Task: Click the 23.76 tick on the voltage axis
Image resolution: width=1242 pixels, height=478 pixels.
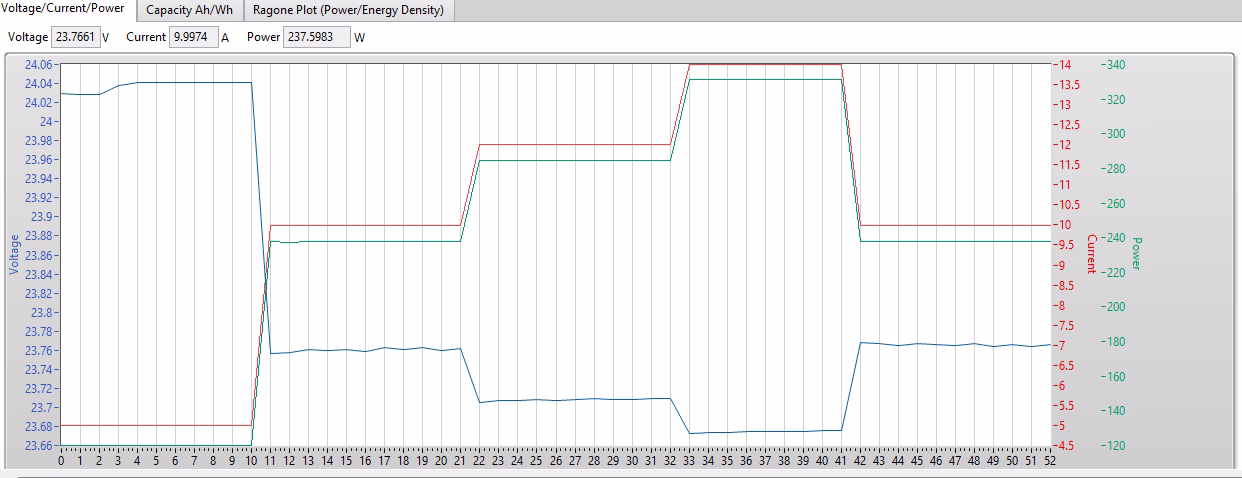Action: pos(37,350)
